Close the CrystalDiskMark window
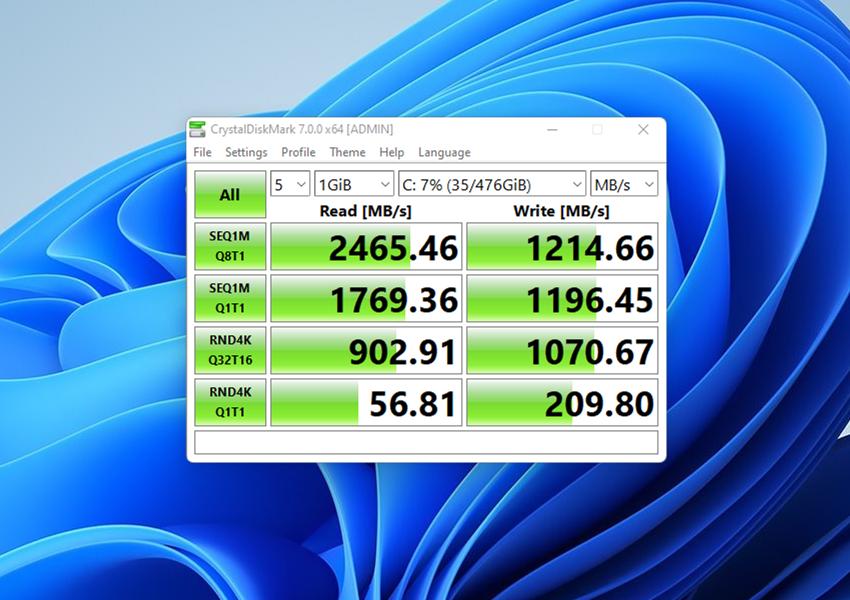The width and height of the screenshot is (850, 600). 643,130
